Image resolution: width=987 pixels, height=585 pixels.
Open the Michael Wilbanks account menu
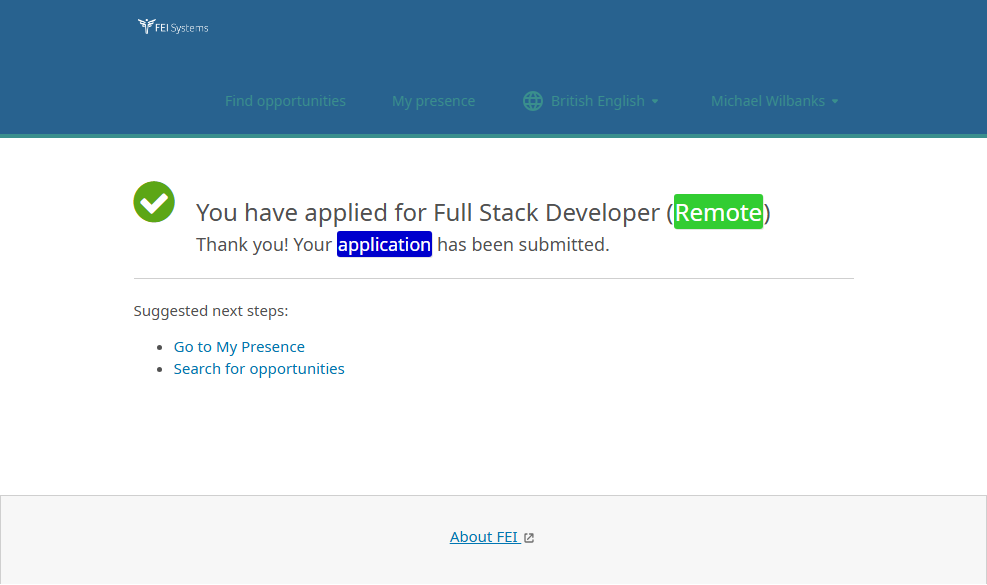tap(767, 101)
